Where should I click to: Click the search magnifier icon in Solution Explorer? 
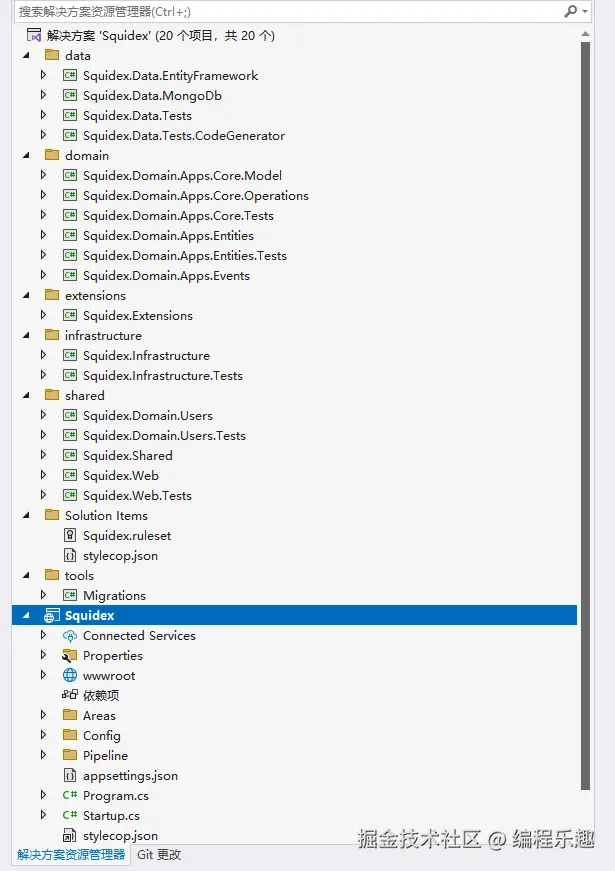point(570,11)
